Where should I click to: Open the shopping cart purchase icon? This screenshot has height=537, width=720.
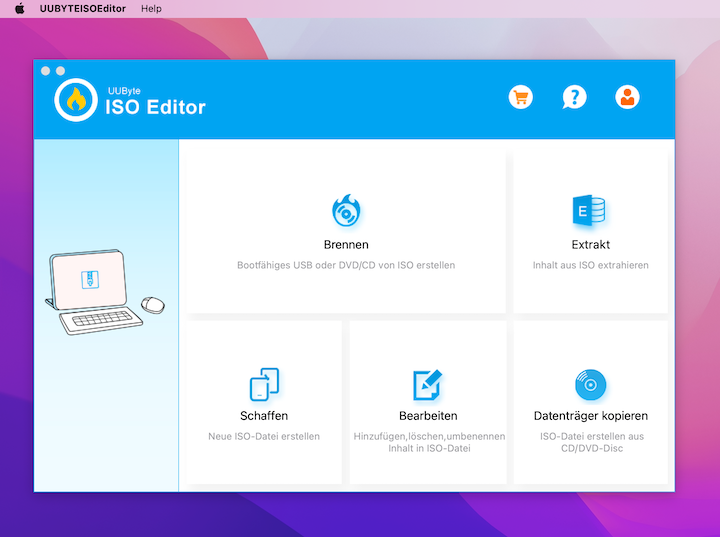521,97
